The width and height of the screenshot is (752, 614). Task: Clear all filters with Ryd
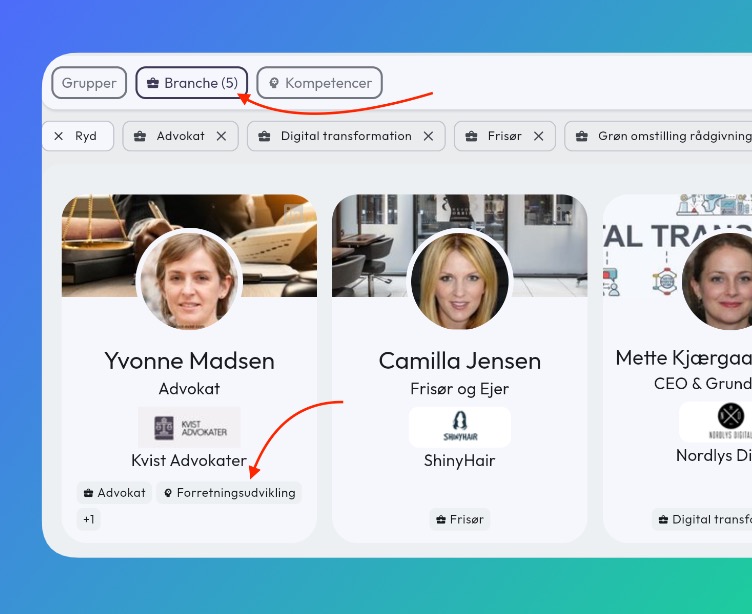(77, 136)
